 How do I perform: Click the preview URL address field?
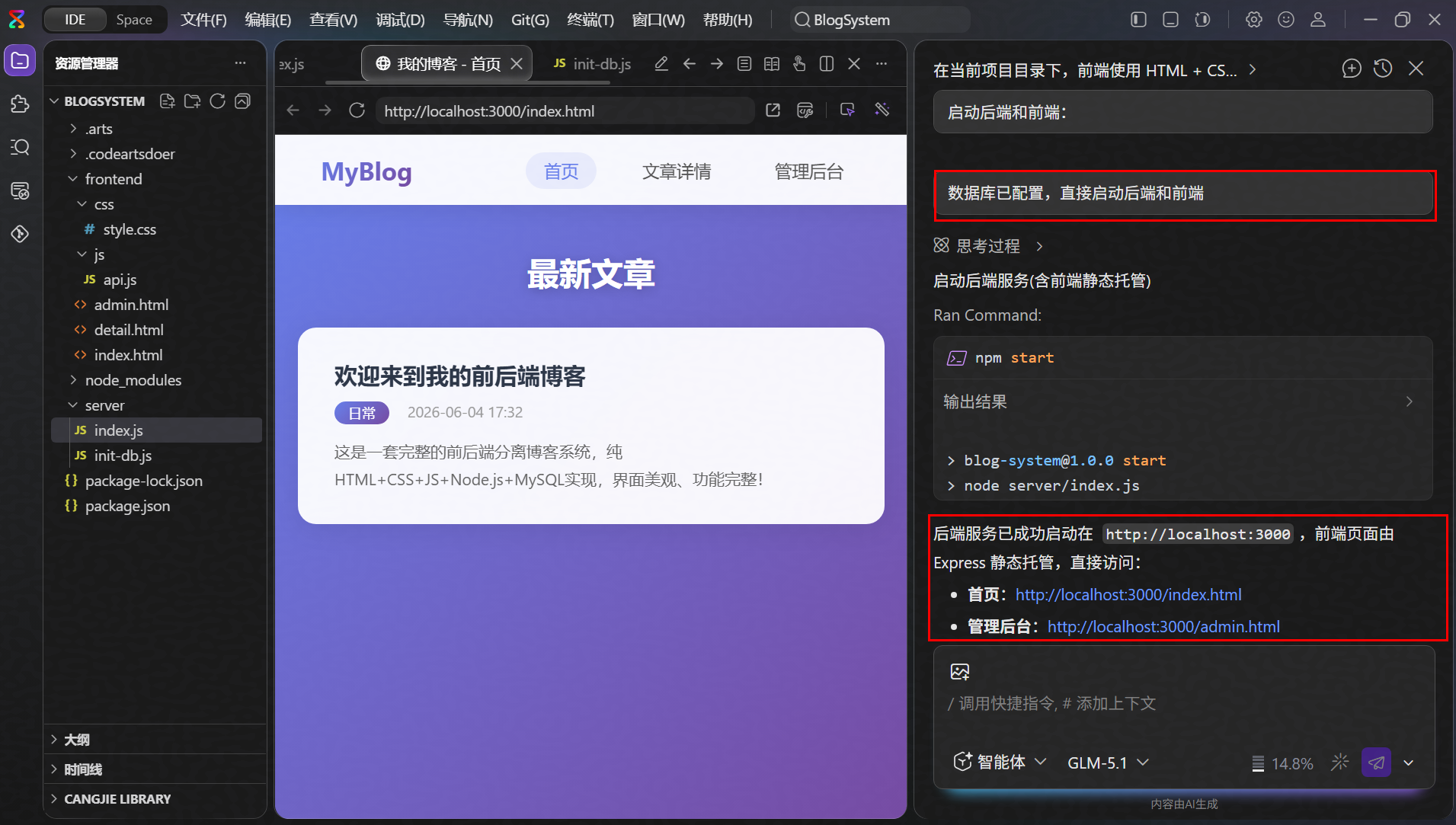click(x=565, y=110)
